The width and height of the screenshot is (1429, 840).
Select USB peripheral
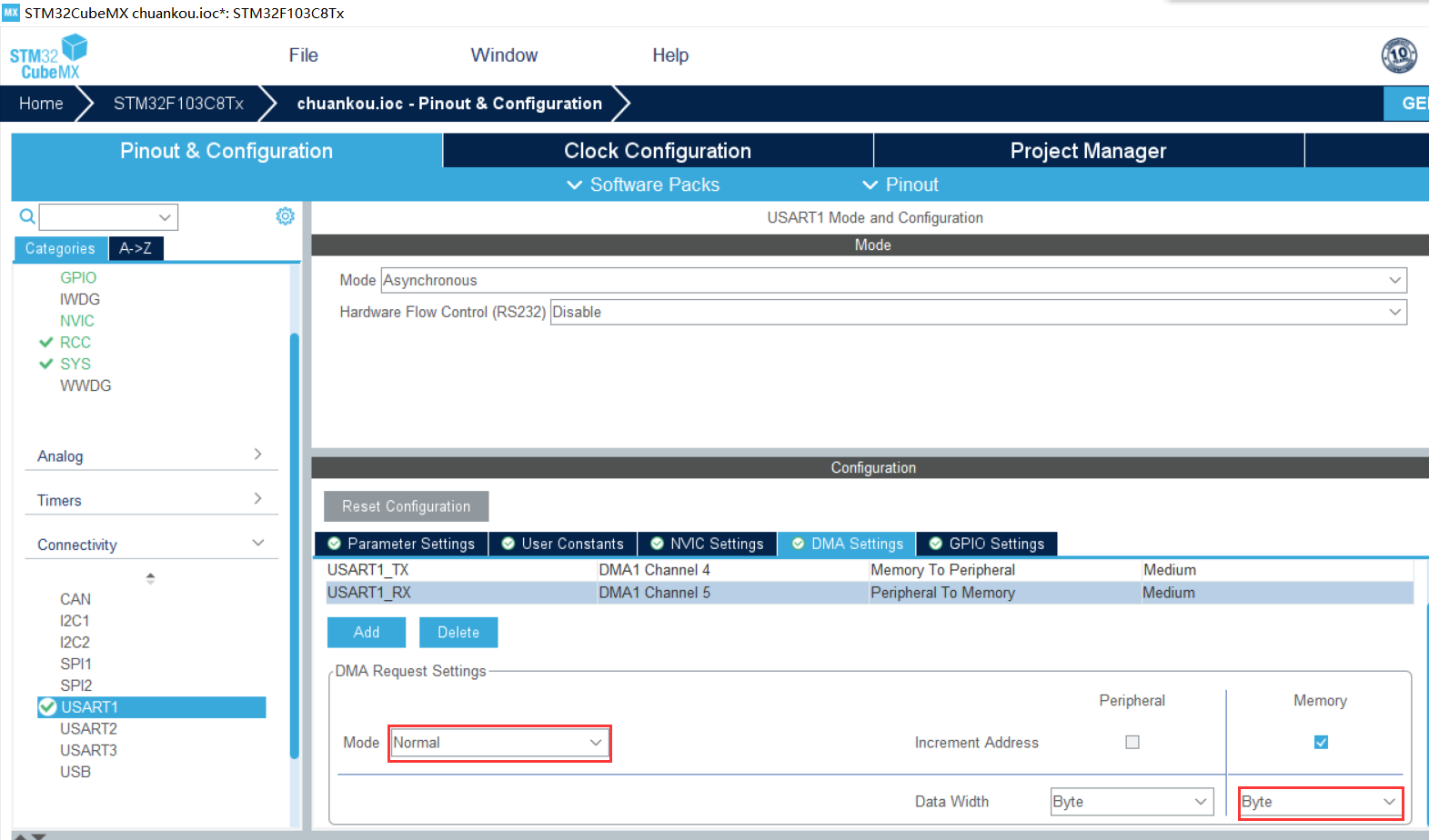coord(75,772)
